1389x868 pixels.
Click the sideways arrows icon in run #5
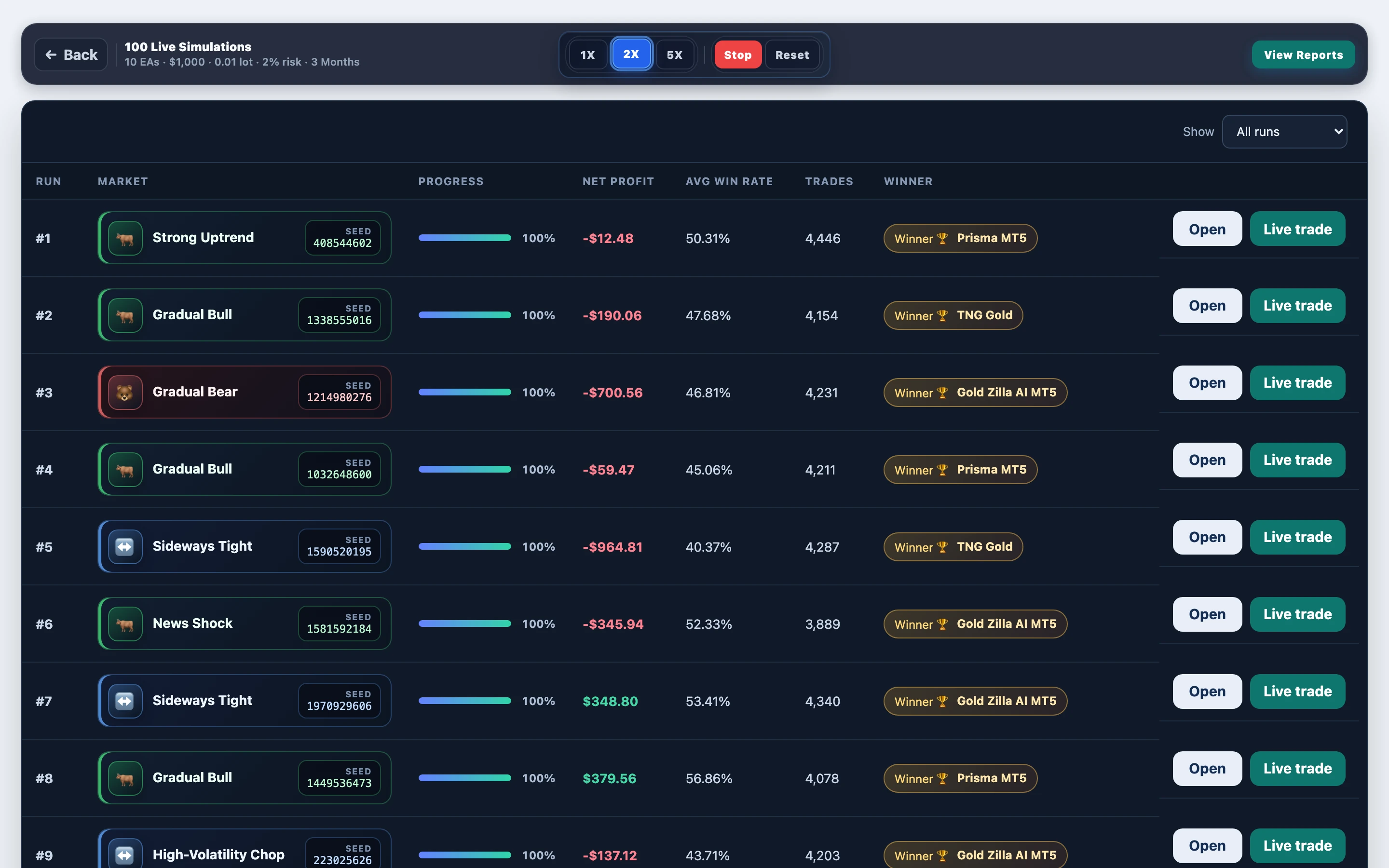(x=125, y=546)
